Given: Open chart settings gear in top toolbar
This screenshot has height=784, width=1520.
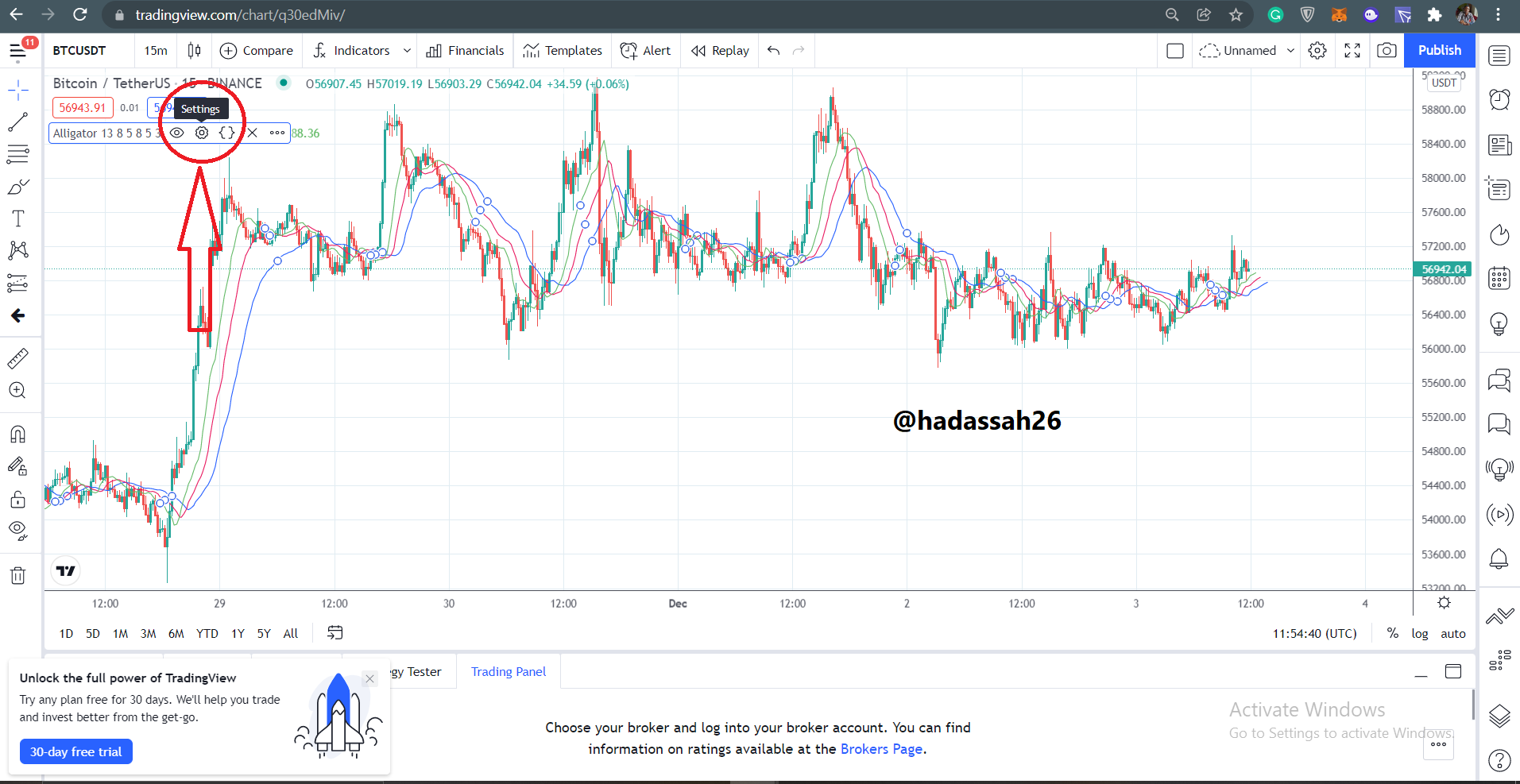Looking at the screenshot, I should (1317, 51).
